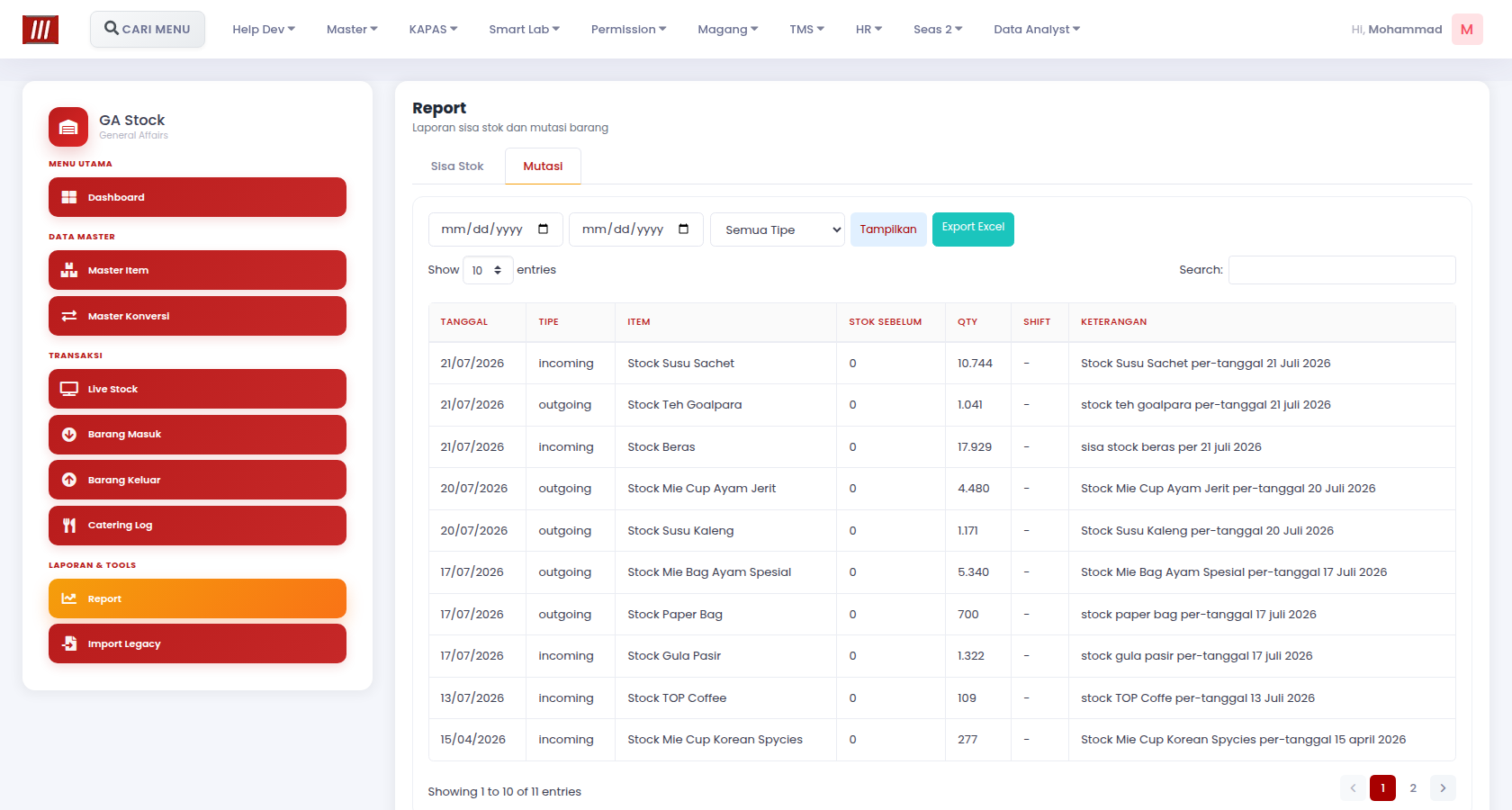Open the HR menu
Screen dimensions: 1512x810
click(x=868, y=30)
